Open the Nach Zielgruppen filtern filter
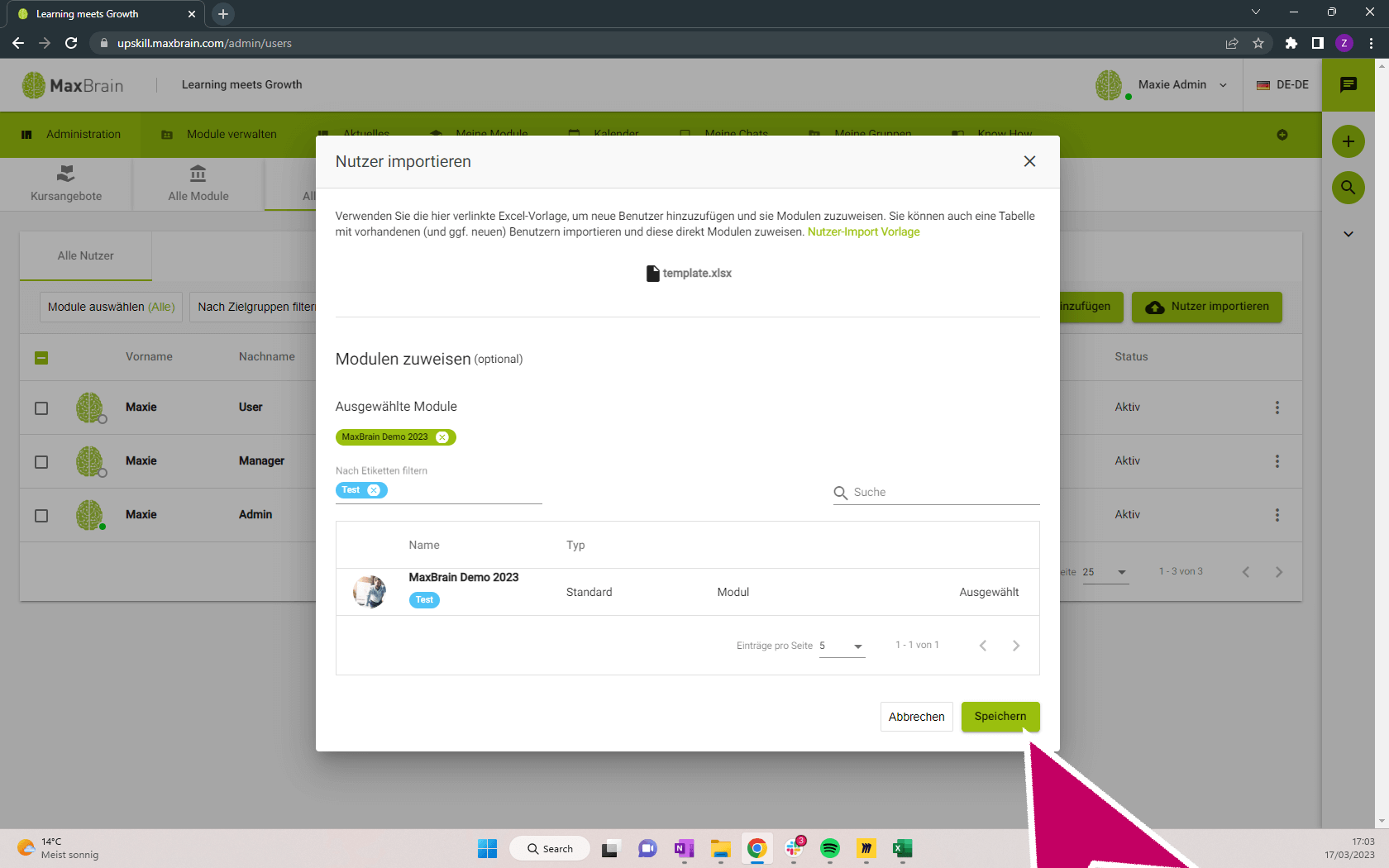 [253, 307]
